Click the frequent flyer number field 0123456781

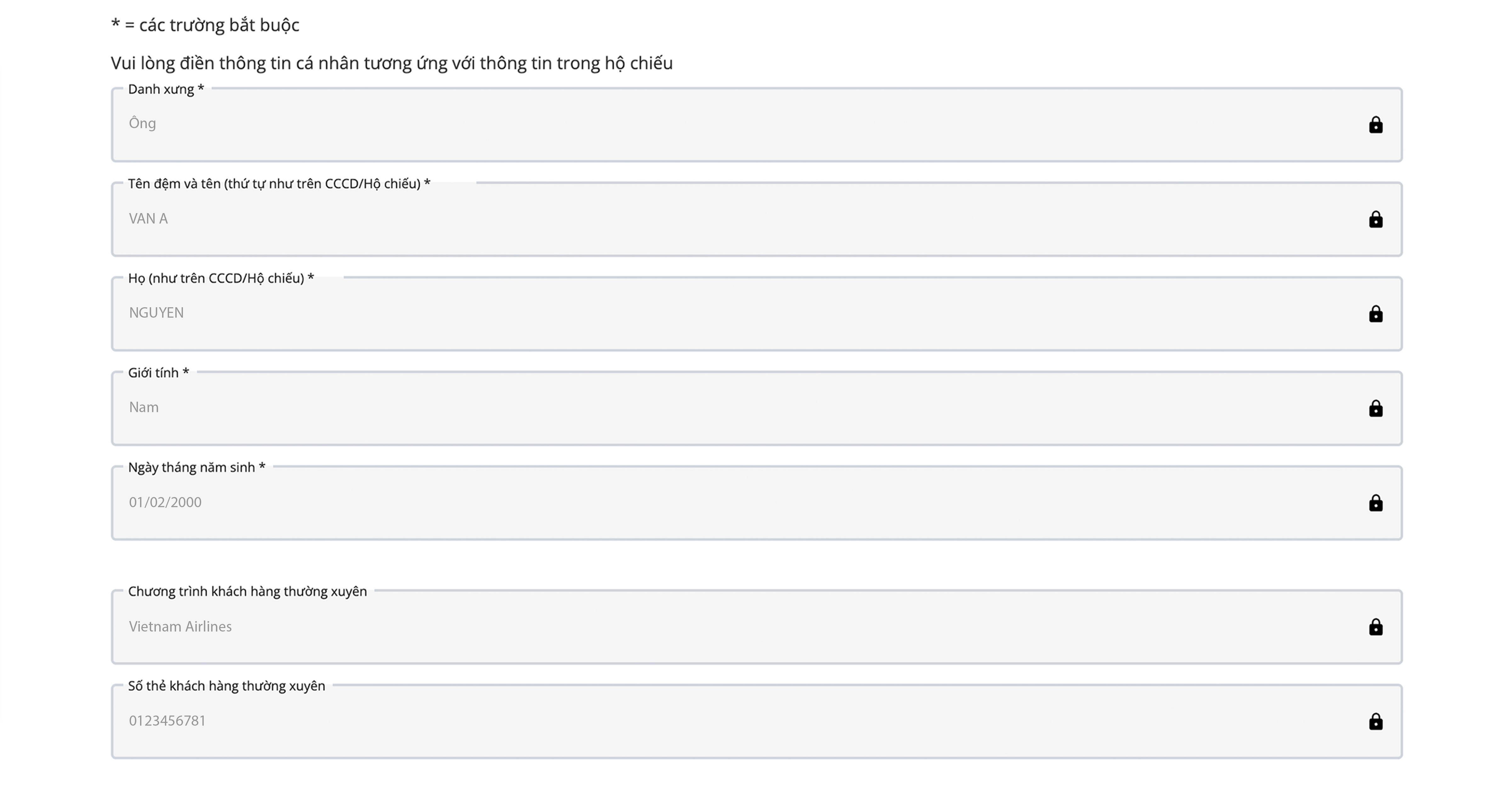point(704,721)
